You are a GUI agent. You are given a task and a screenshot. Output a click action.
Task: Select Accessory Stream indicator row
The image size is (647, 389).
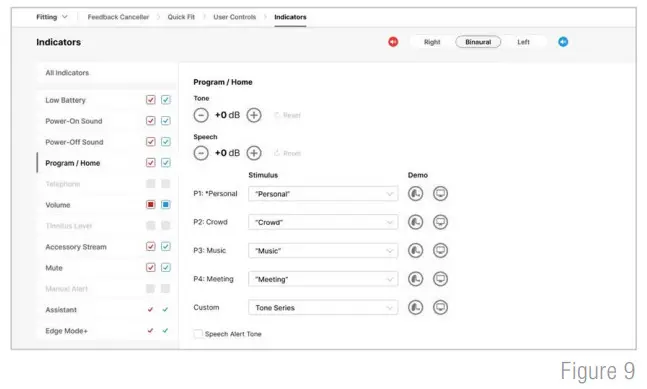click(x=107, y=247)
